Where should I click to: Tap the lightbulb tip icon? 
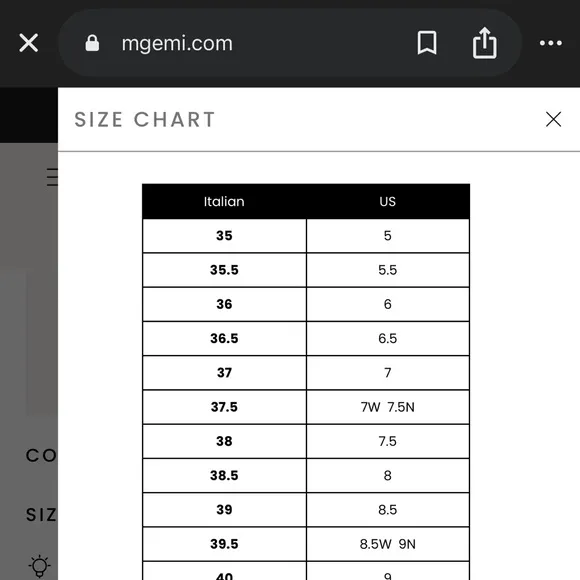[x=40, y=566]
